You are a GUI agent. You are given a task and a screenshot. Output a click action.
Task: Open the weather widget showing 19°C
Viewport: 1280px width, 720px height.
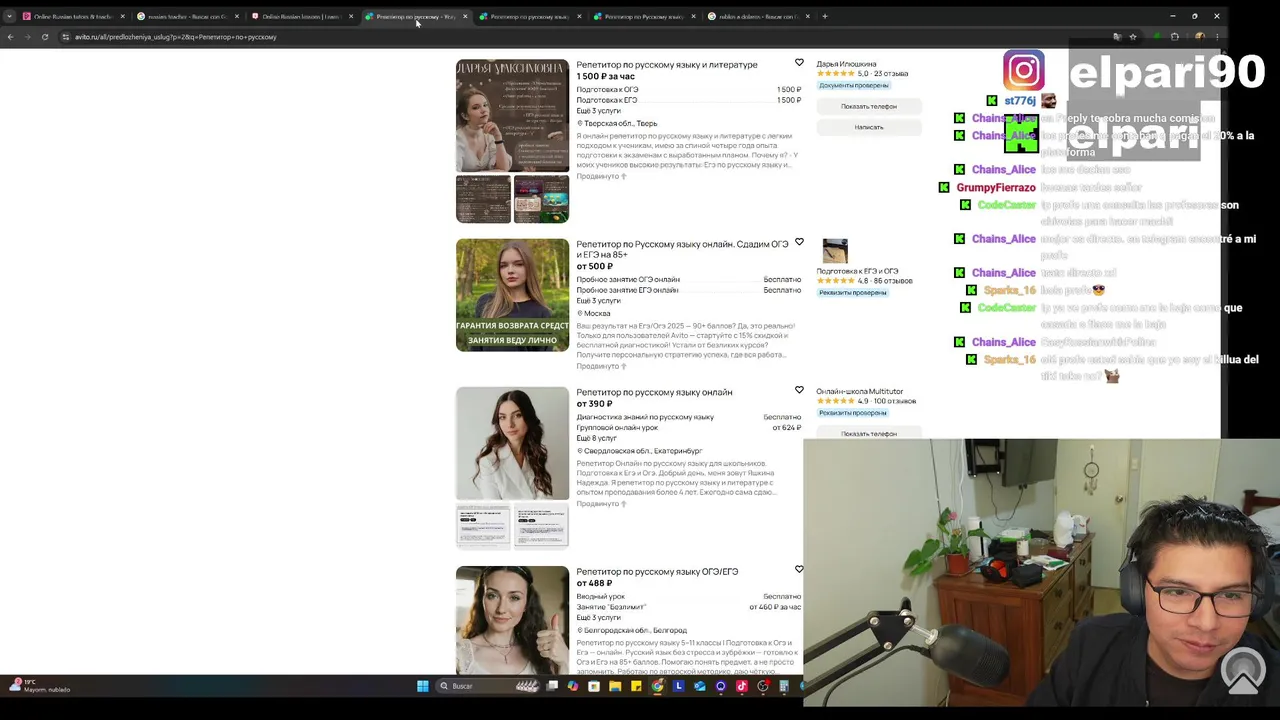[x=40, y=685]
